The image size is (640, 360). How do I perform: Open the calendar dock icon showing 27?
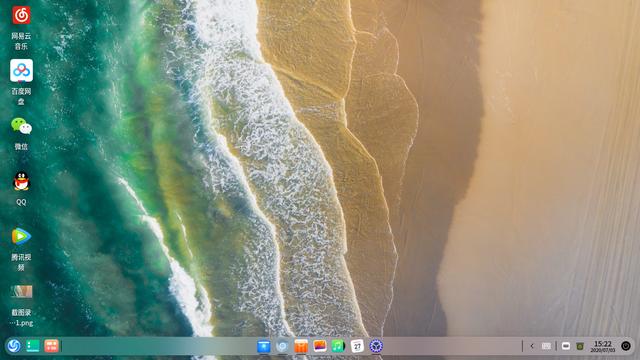[357, 347]
